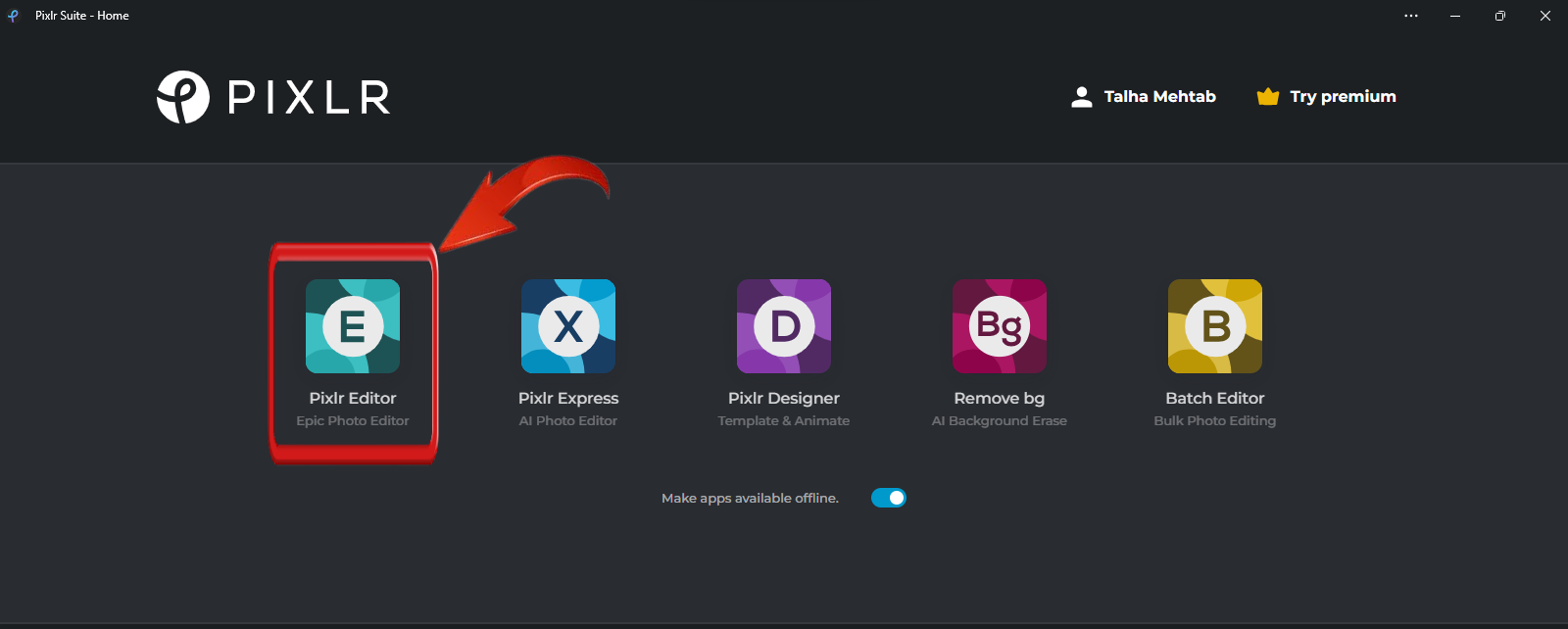Viewport: 1568px width, 629px height.
Task: Click the Bulk Photo Editing subtitle
Action: click(1215, 420)
